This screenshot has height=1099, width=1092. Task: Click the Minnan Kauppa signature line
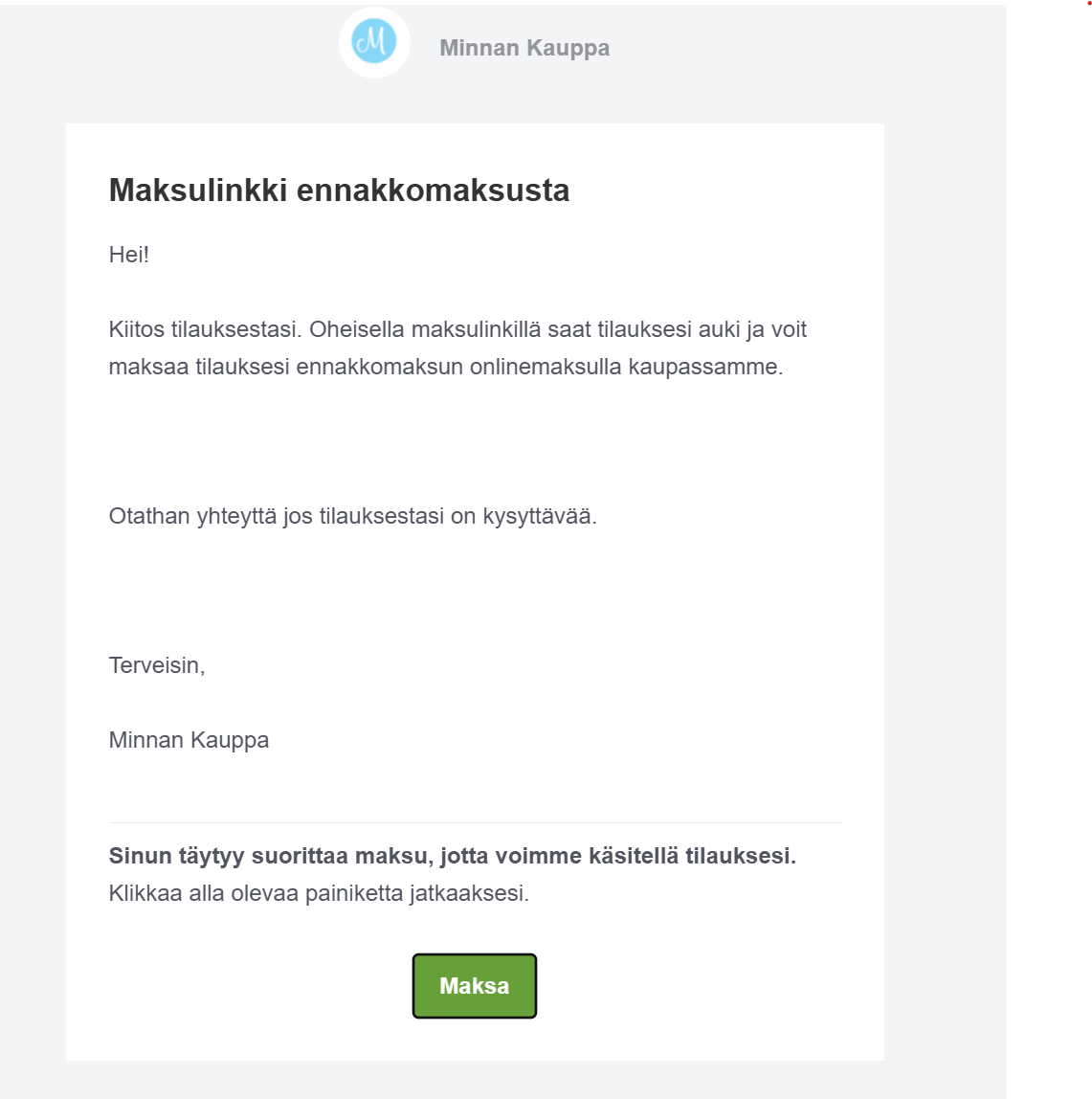click(189, 740)
